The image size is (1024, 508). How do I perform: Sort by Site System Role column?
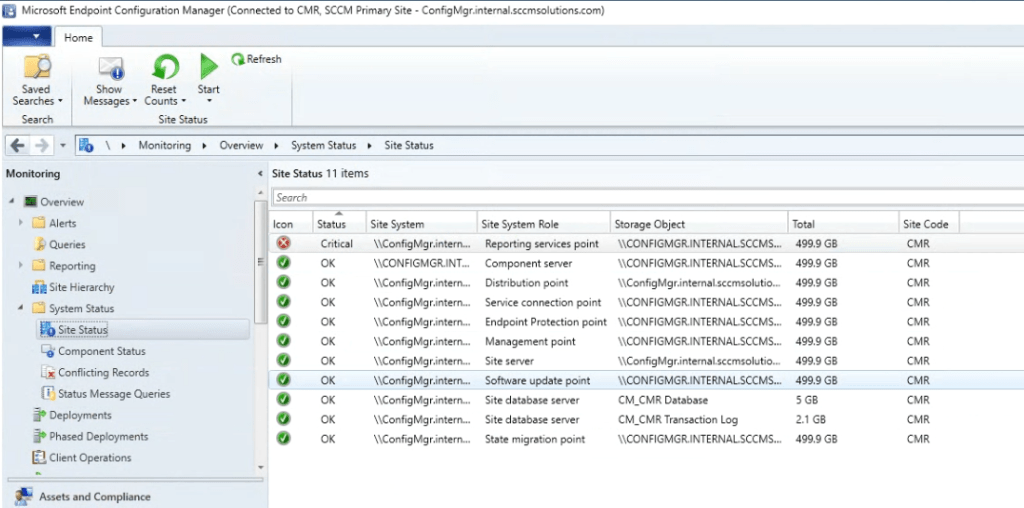tap(519, 224)
